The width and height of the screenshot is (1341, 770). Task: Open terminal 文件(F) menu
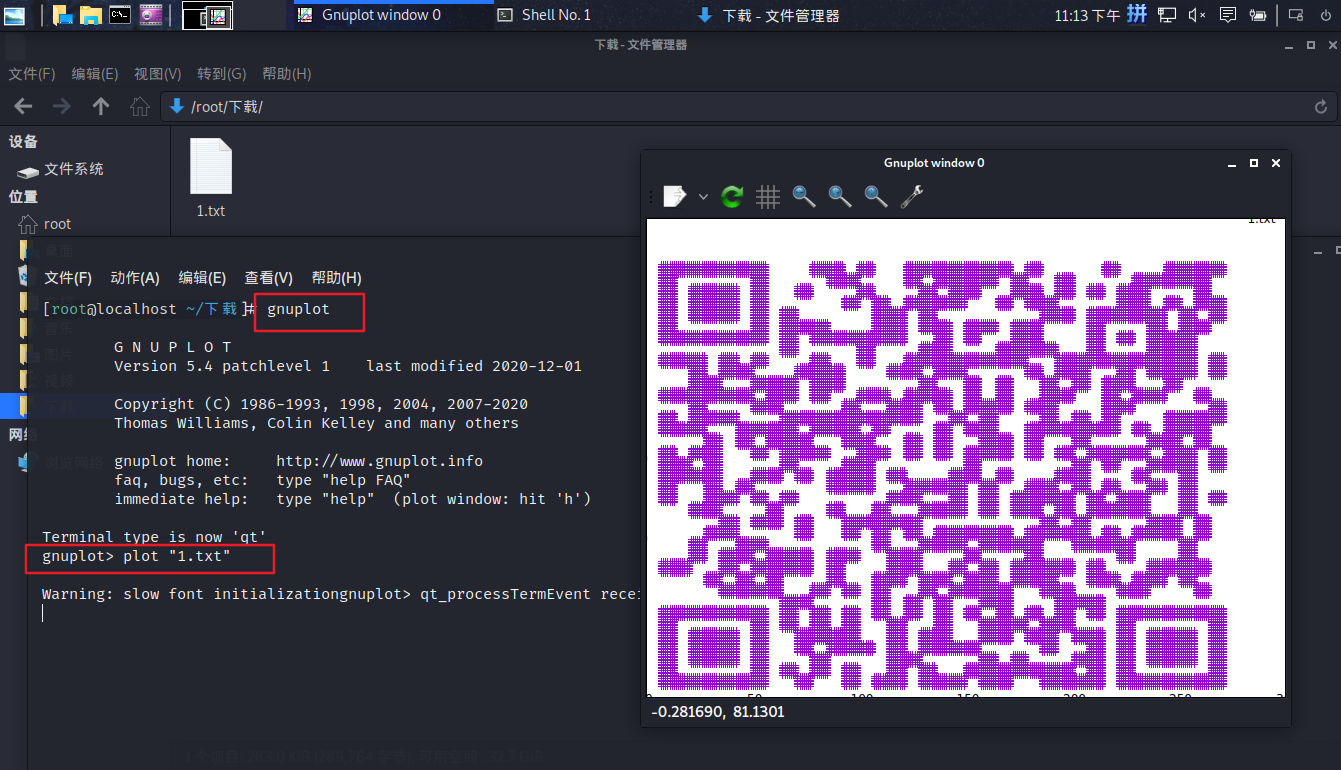tap(68, 278)
